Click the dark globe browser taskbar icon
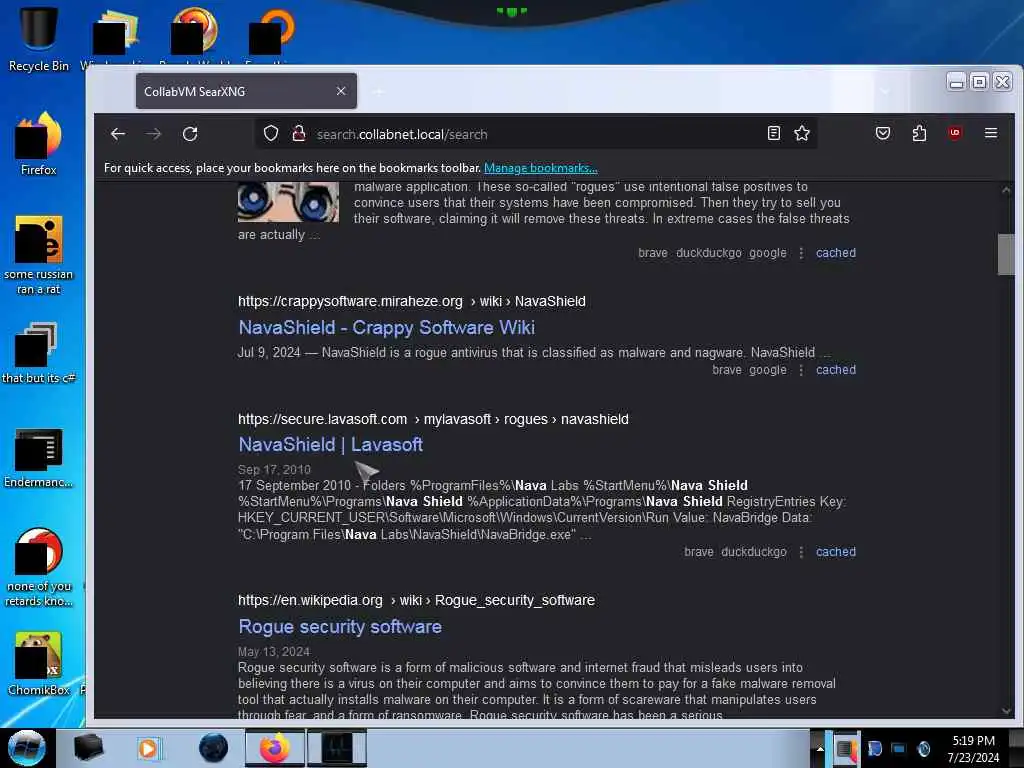This screenshot has width=1024, height=768. [213, 748]
